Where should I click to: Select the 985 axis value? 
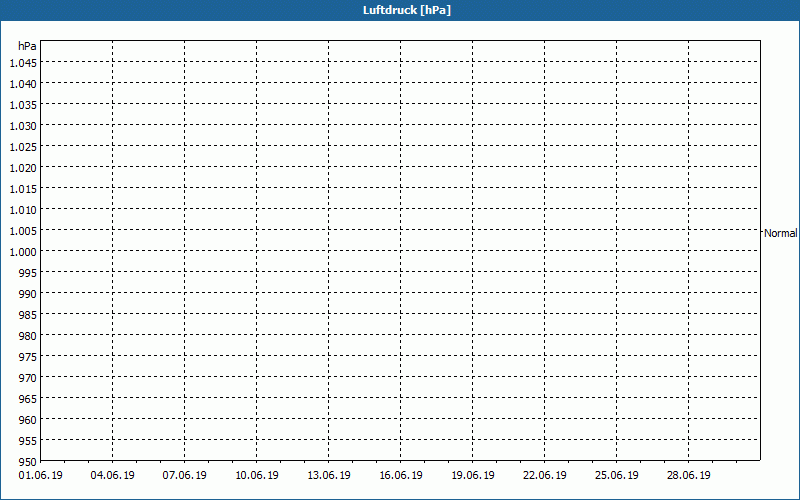[x=29, y=315]
